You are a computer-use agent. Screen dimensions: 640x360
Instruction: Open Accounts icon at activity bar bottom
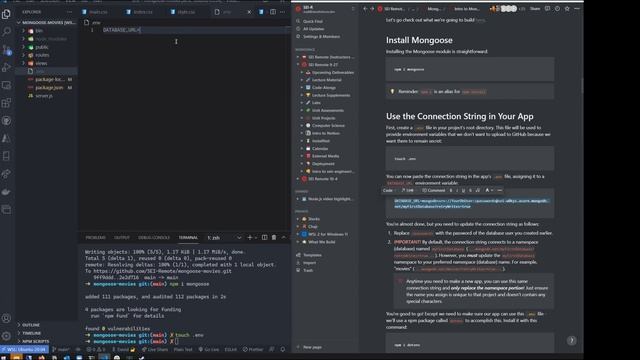click(6, 318)
